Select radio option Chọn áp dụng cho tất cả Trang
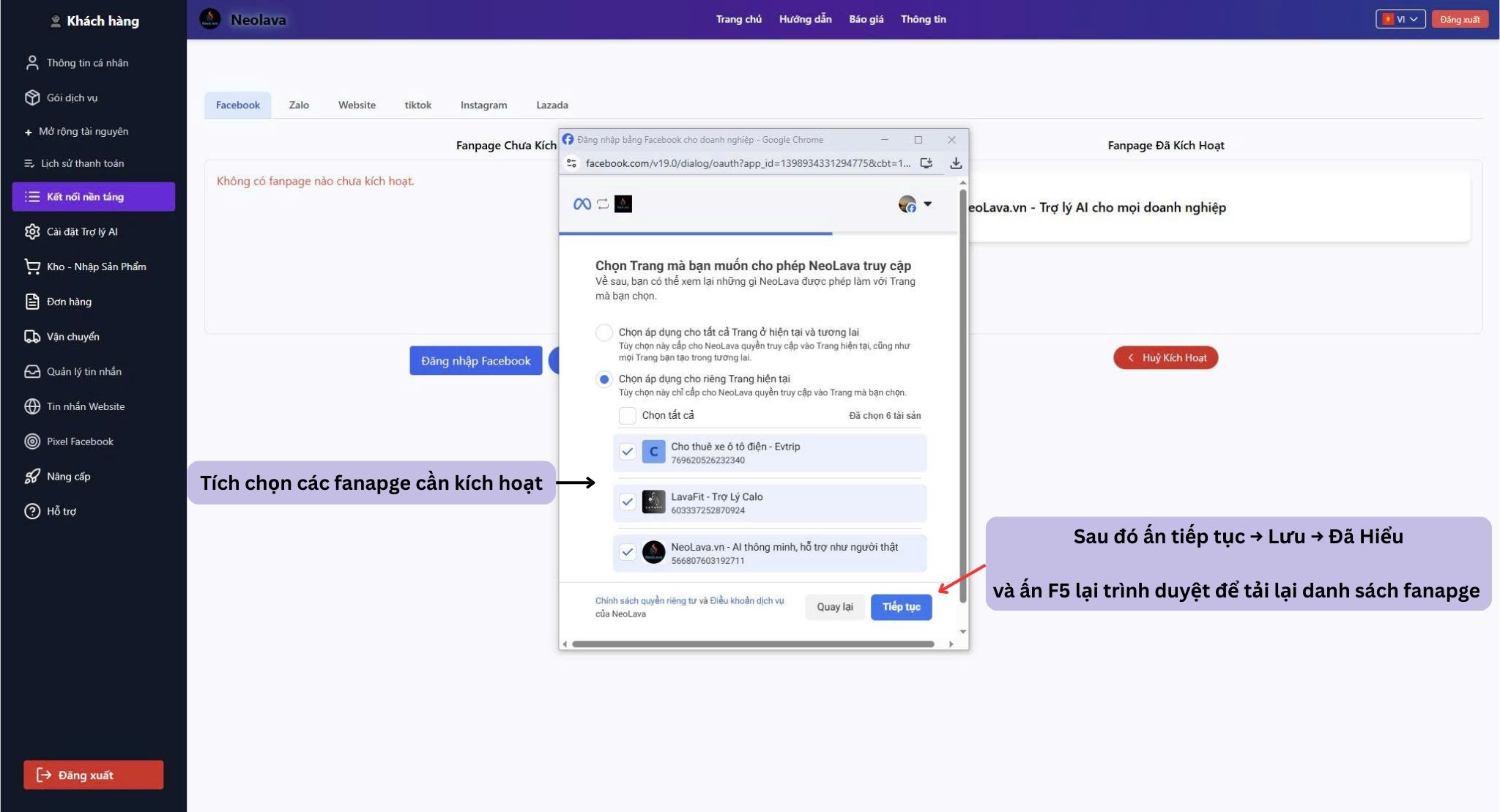Viewport: 1500px width, 812px height. click(x=604, y=332)
